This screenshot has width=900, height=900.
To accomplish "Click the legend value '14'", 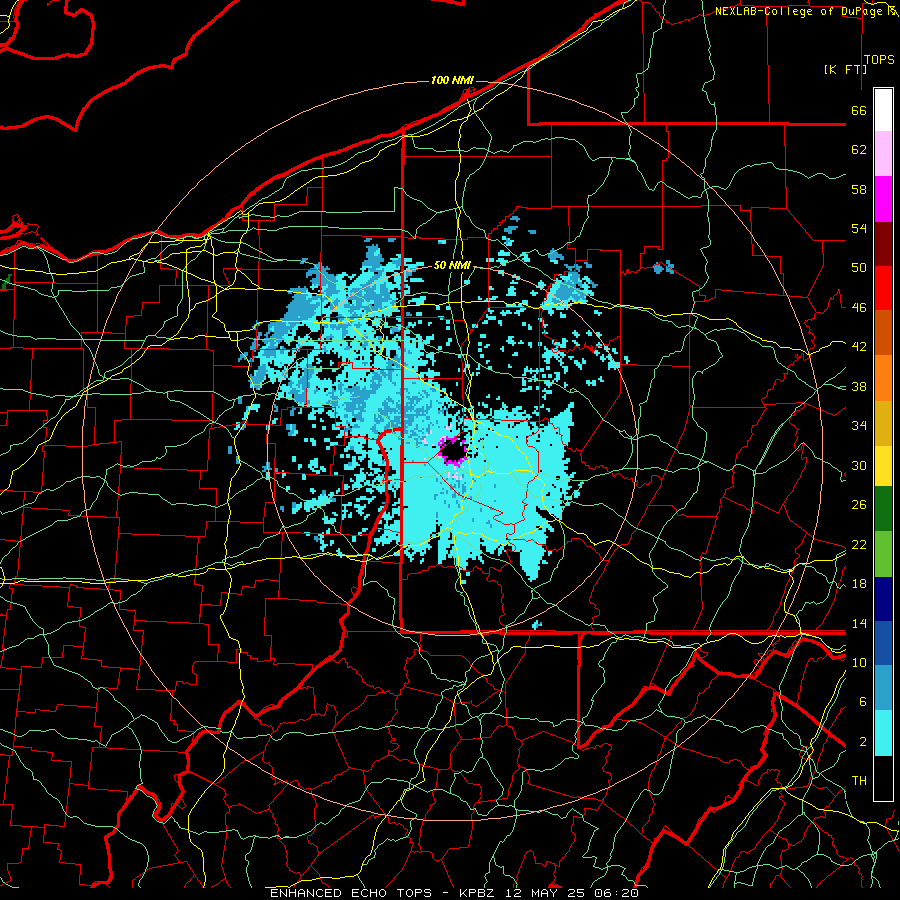I will click(859, 623).
